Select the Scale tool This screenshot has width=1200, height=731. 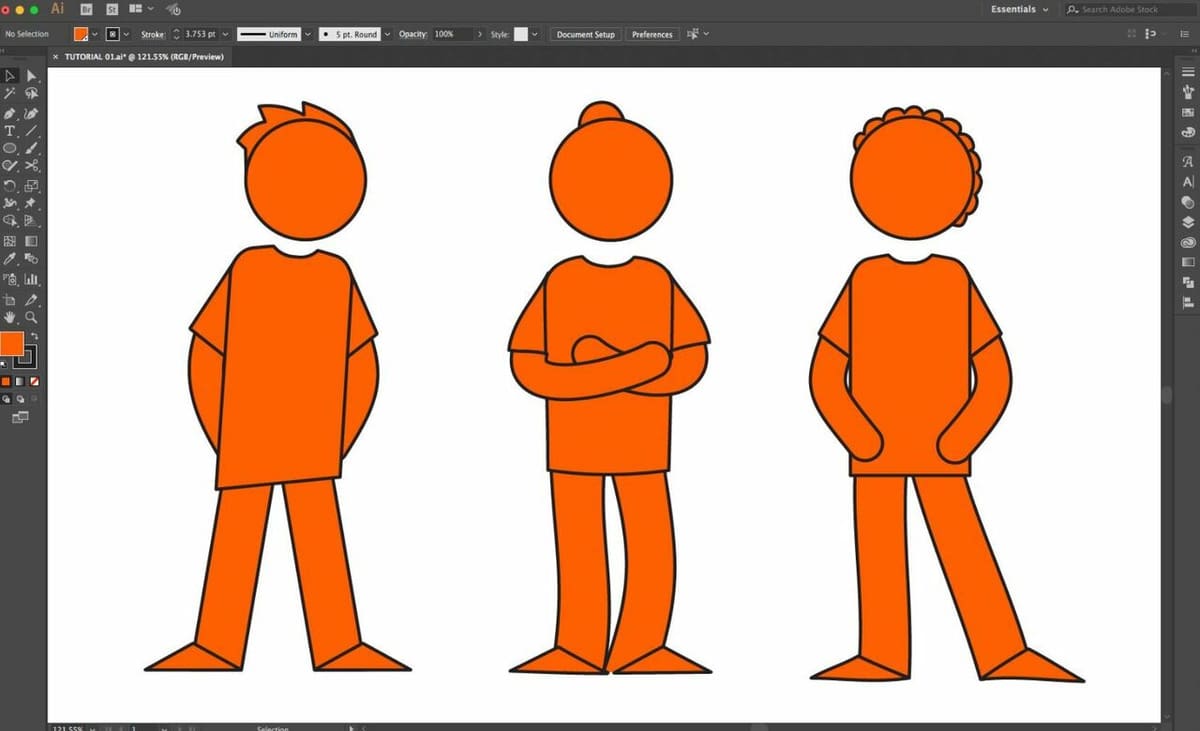tap(32, 186)
